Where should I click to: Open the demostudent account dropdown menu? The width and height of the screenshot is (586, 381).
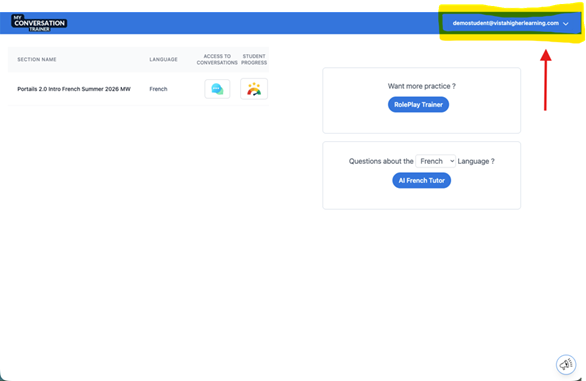coord(510,23)
